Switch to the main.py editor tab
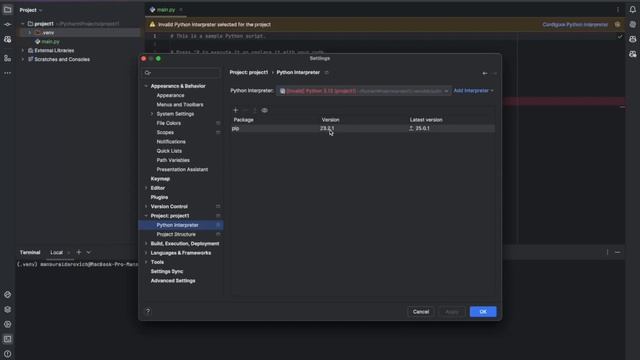640x360 pixels. [x=166, y=9]
